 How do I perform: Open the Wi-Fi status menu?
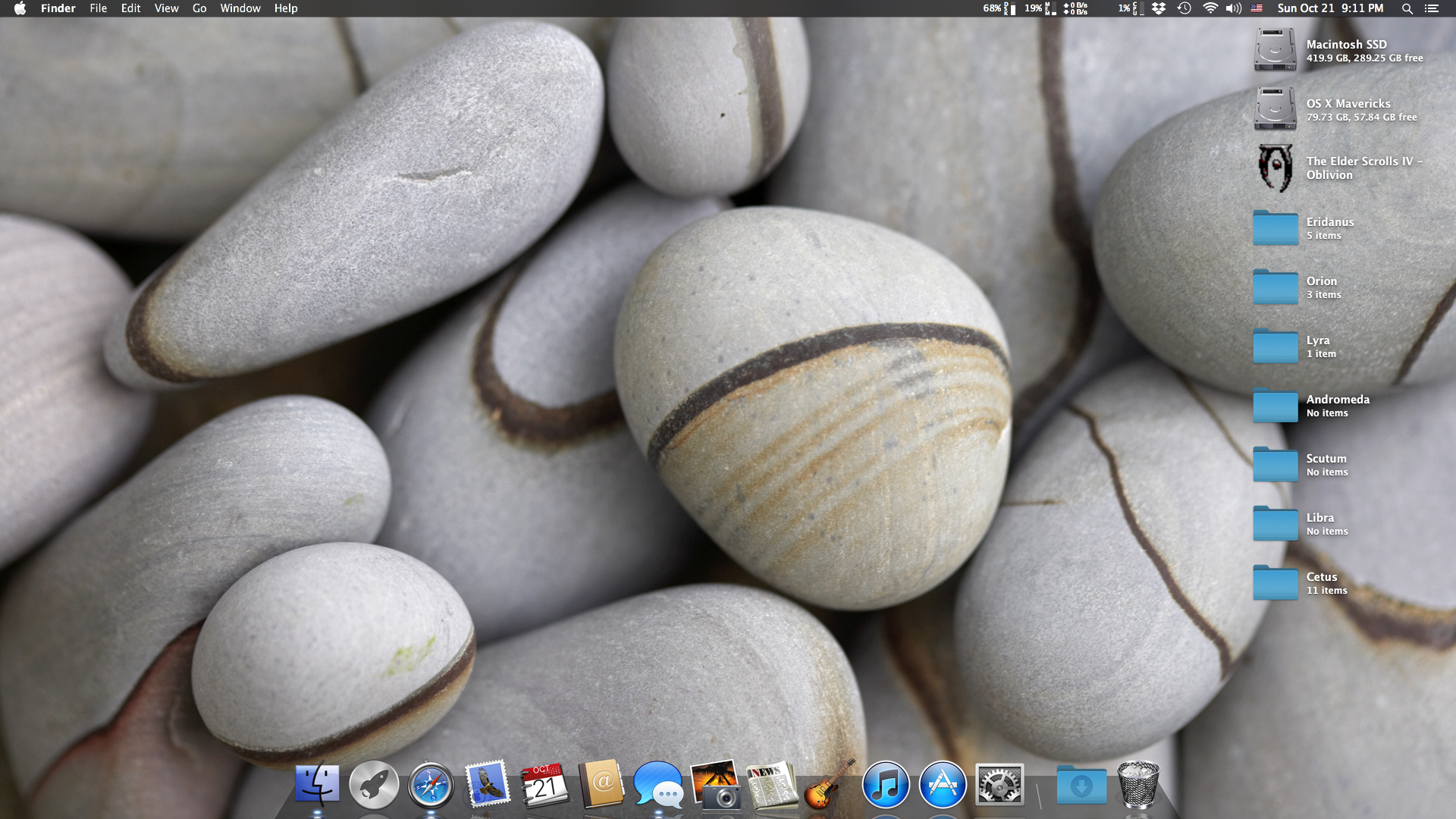(1210, 8)
